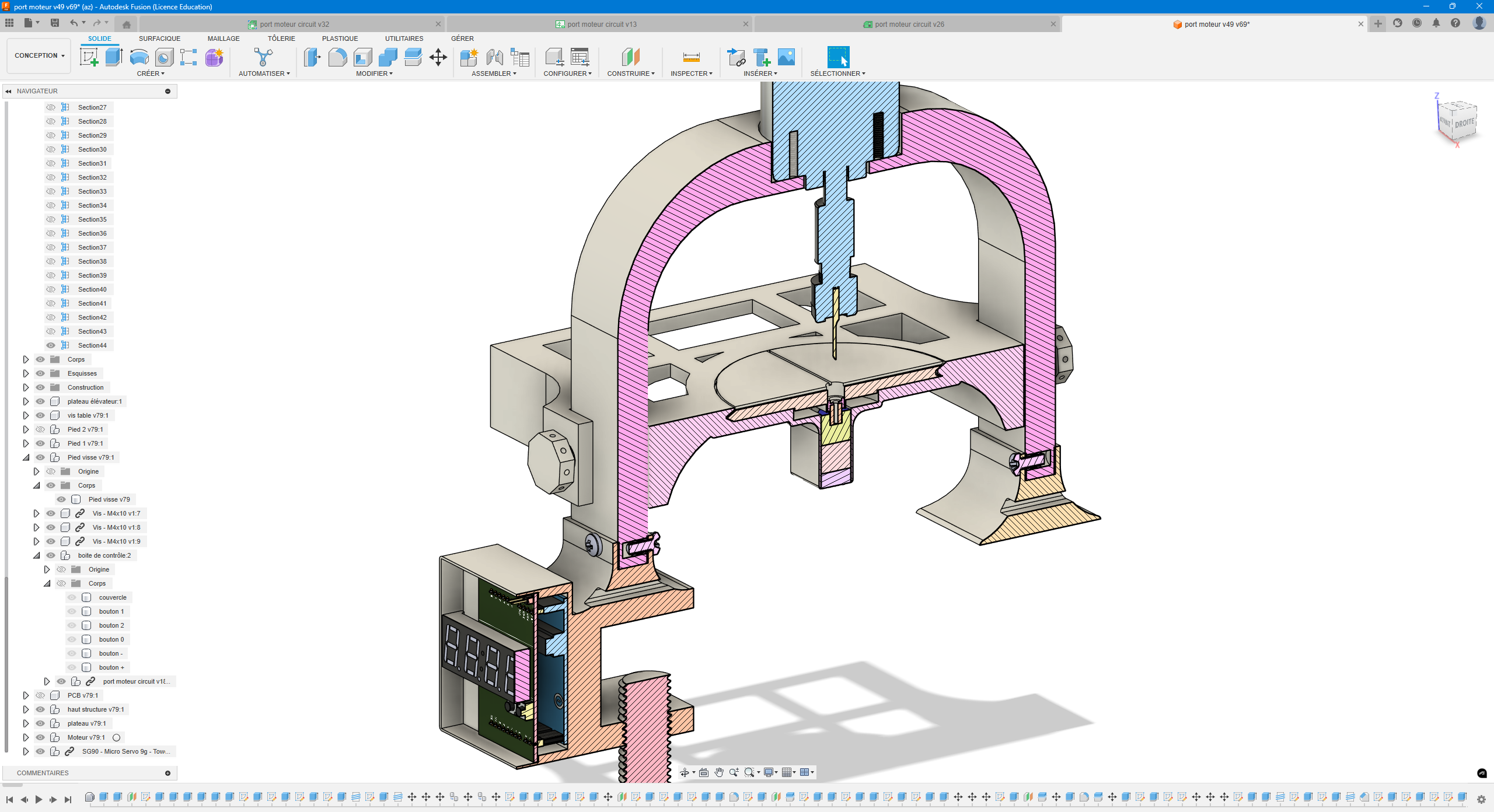Click the Create Sketch icon

pyautogui.click(x=89, y=57)
